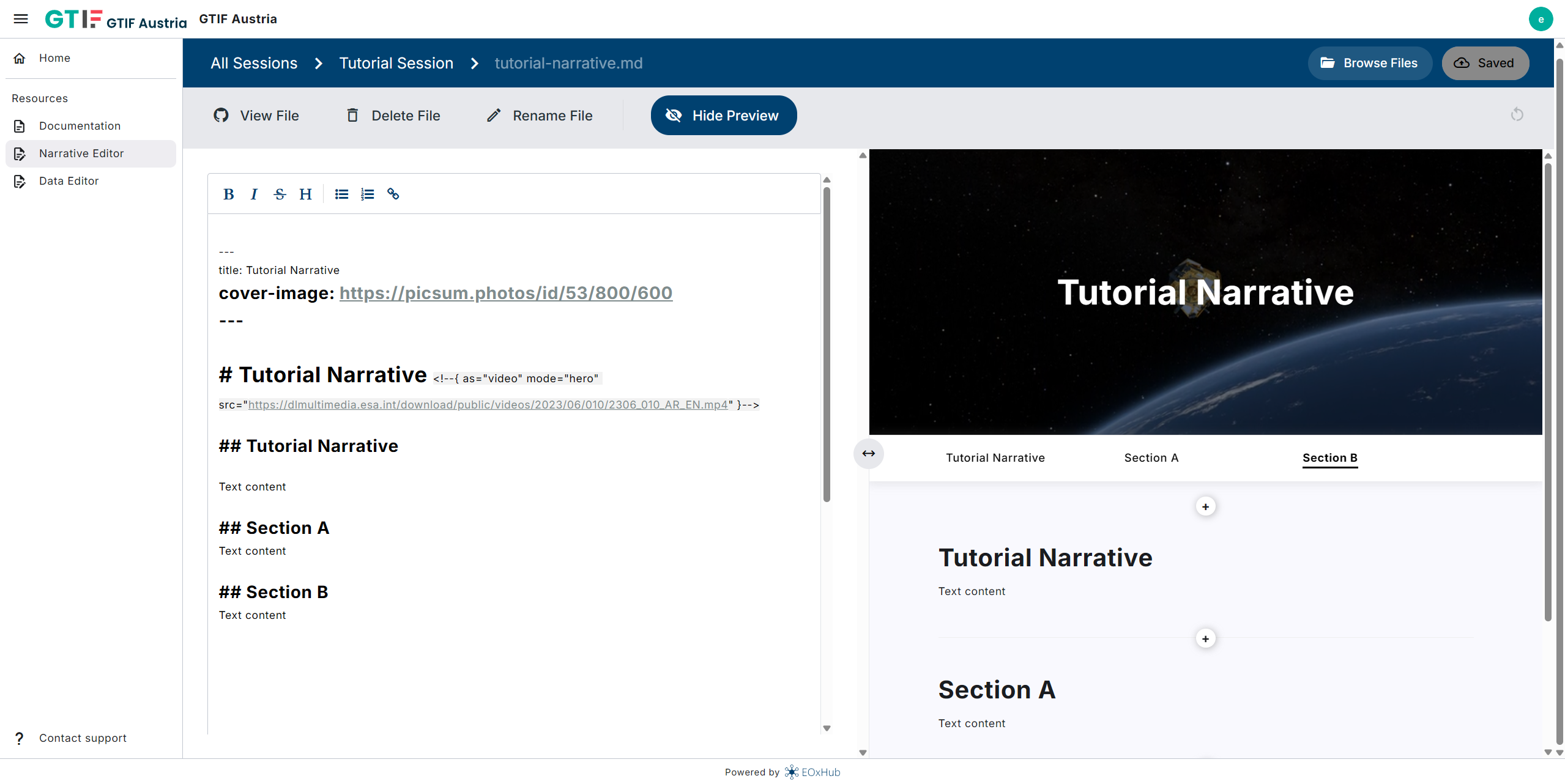This screenshot has width=1565, height=784.
Task: Apply italic formatting in the editor
Action: coord(254,194)
